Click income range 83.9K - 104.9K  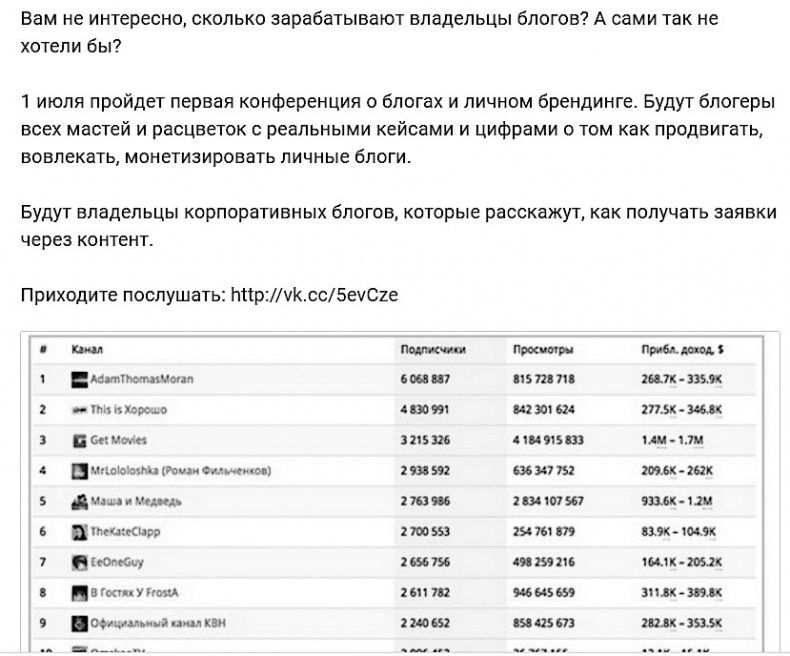tap(679, 532)
